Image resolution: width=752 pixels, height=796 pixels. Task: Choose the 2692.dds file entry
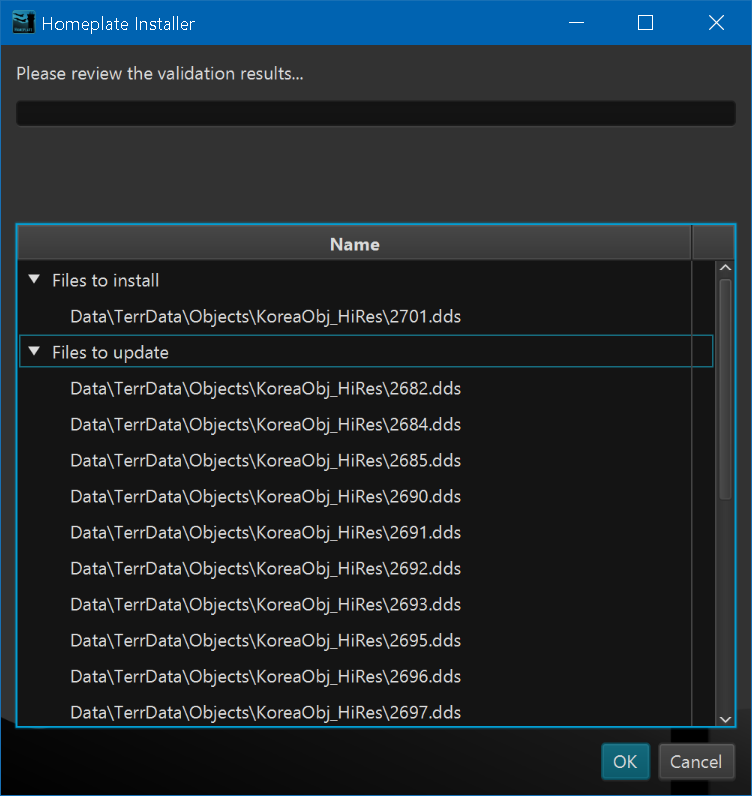coord(265,569)
